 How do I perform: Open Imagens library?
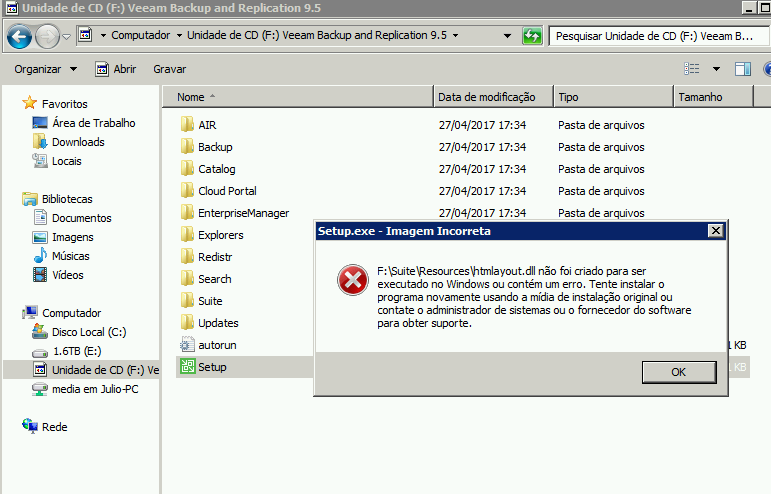[62, 237]
